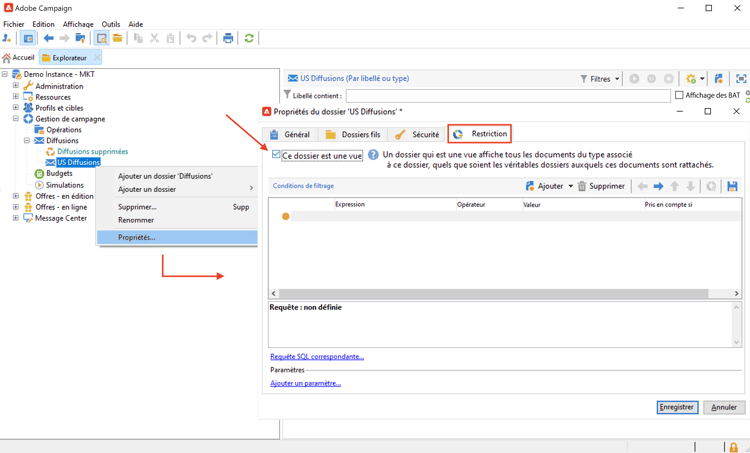Click the move-up arrow in filter conditions toolbar

pos(674,186)
